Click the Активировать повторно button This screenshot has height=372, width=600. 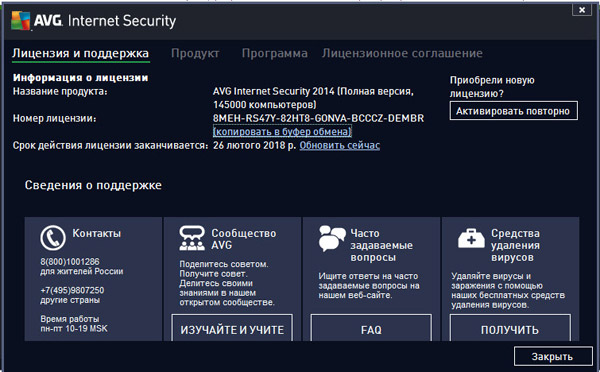tap(514, 111)
